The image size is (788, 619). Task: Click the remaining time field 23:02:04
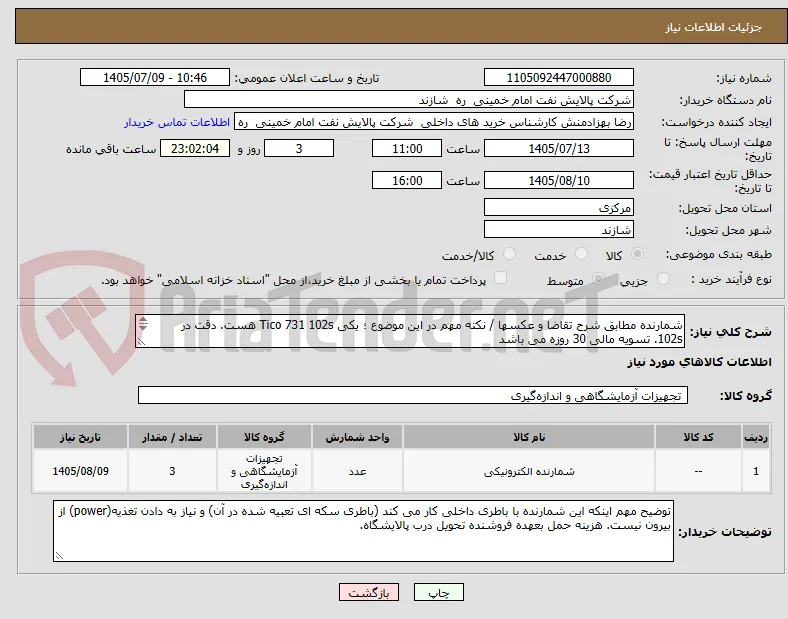pyautogui.click(x=195, y=149)
